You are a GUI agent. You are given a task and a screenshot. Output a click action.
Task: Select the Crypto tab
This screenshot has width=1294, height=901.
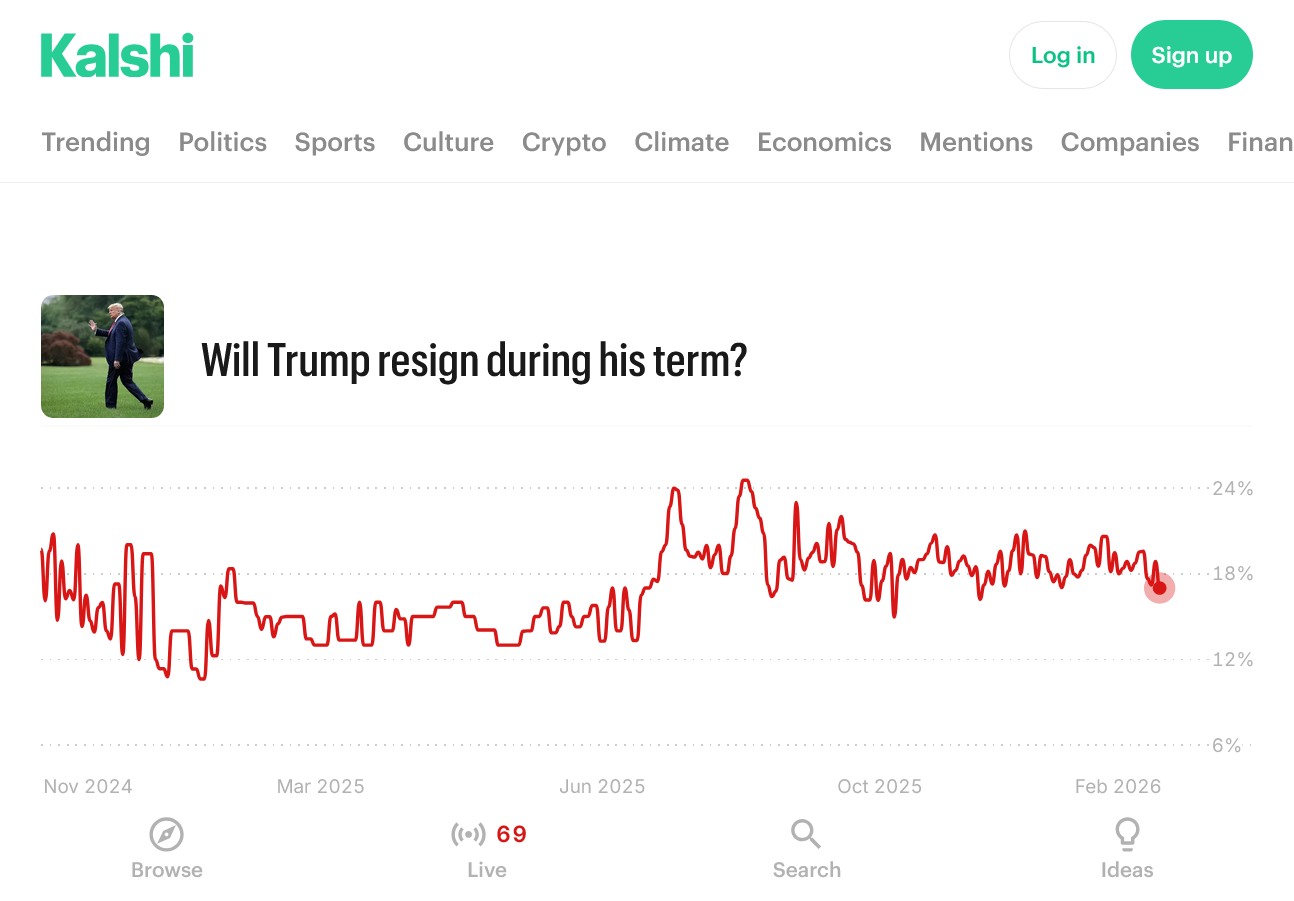point(564,142)
